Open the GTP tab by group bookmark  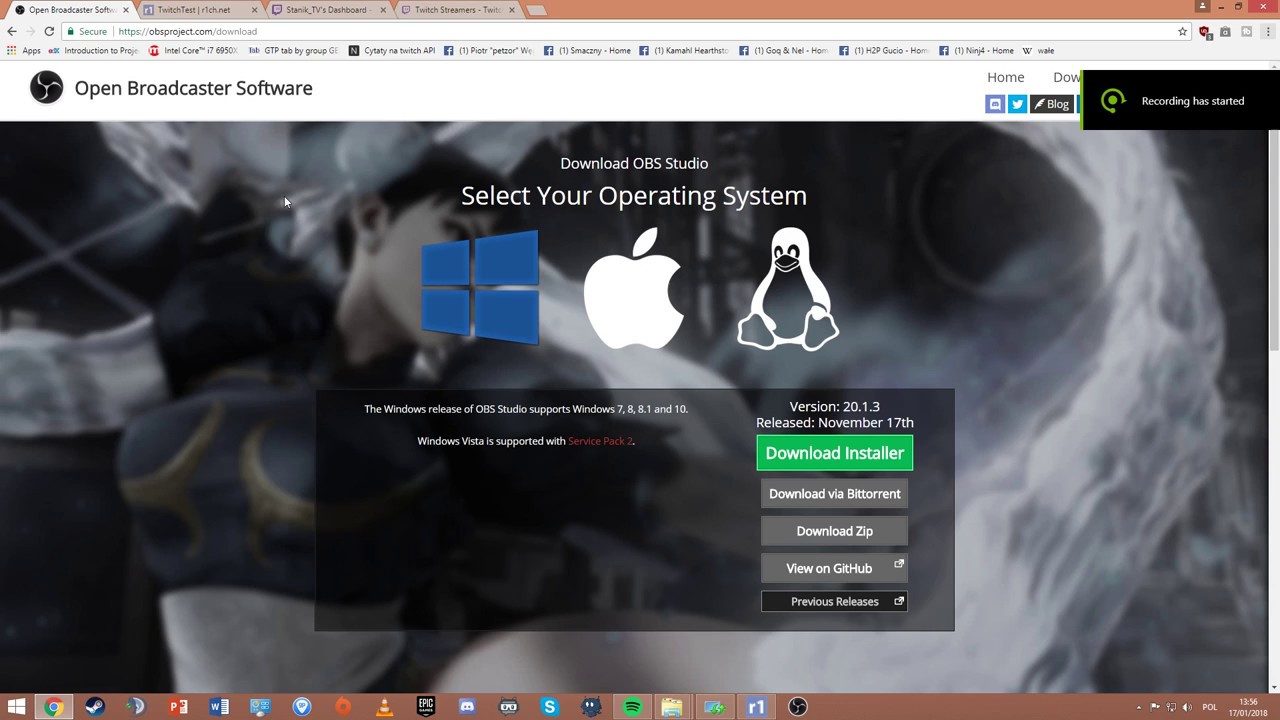(x=293, y=51)
